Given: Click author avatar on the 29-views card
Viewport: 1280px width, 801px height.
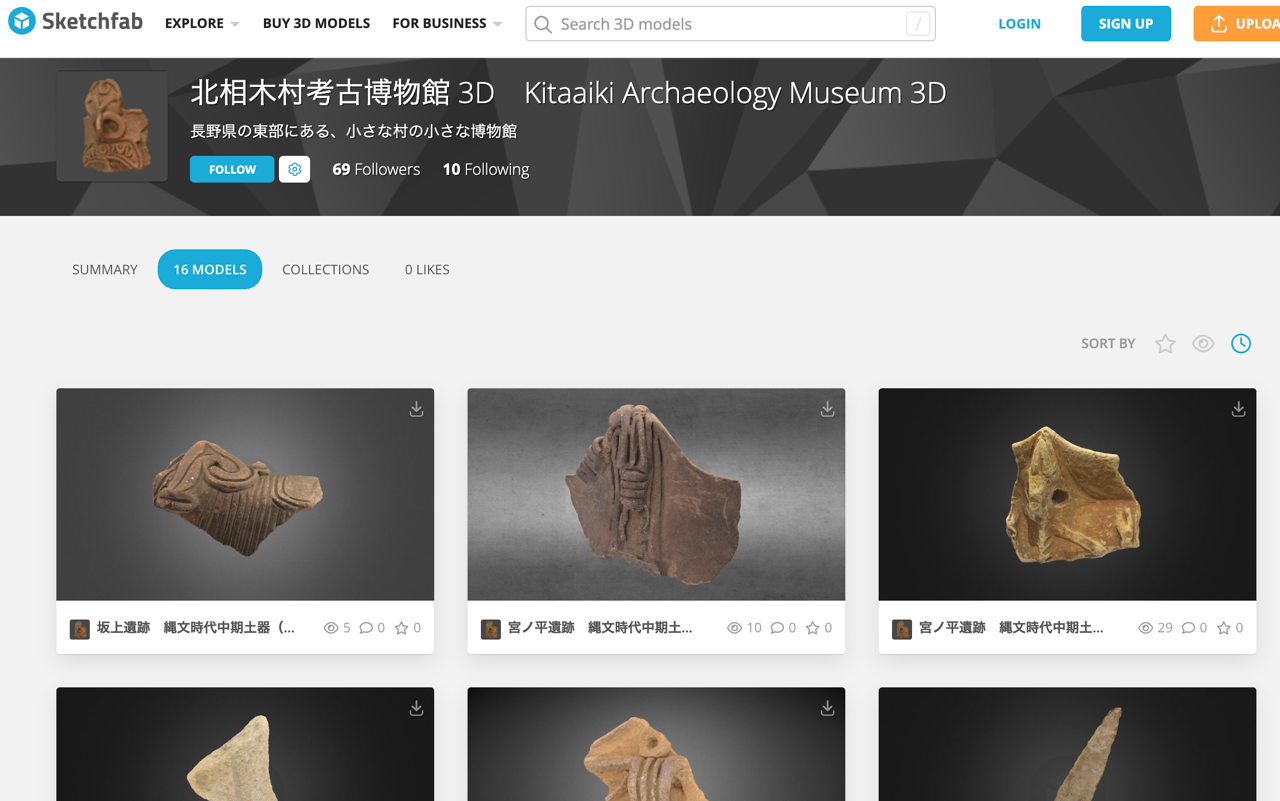Looking at the screenshot, I should [x=902, y=629].
